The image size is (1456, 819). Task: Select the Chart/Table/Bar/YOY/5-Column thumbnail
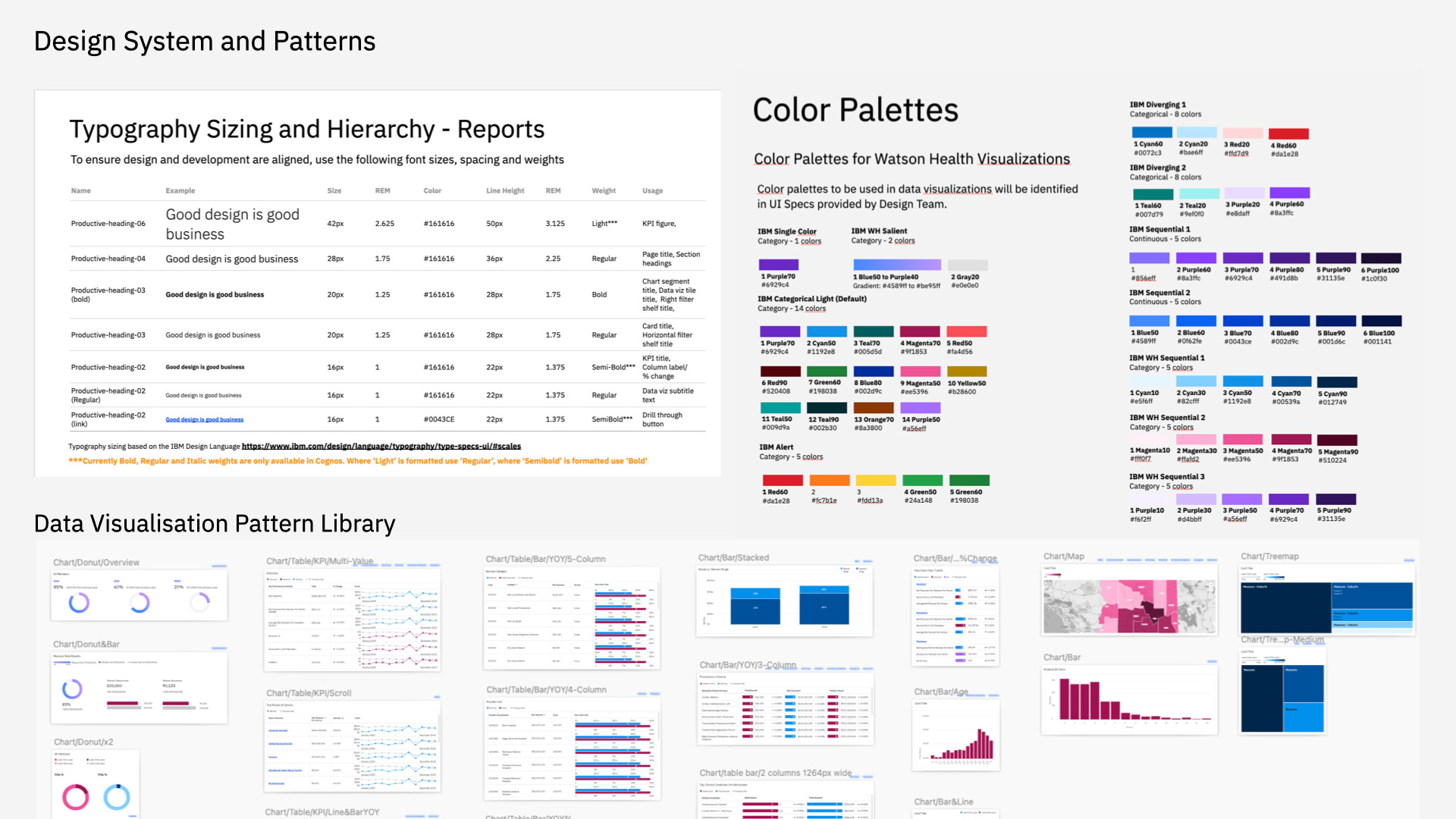point(572,618)
